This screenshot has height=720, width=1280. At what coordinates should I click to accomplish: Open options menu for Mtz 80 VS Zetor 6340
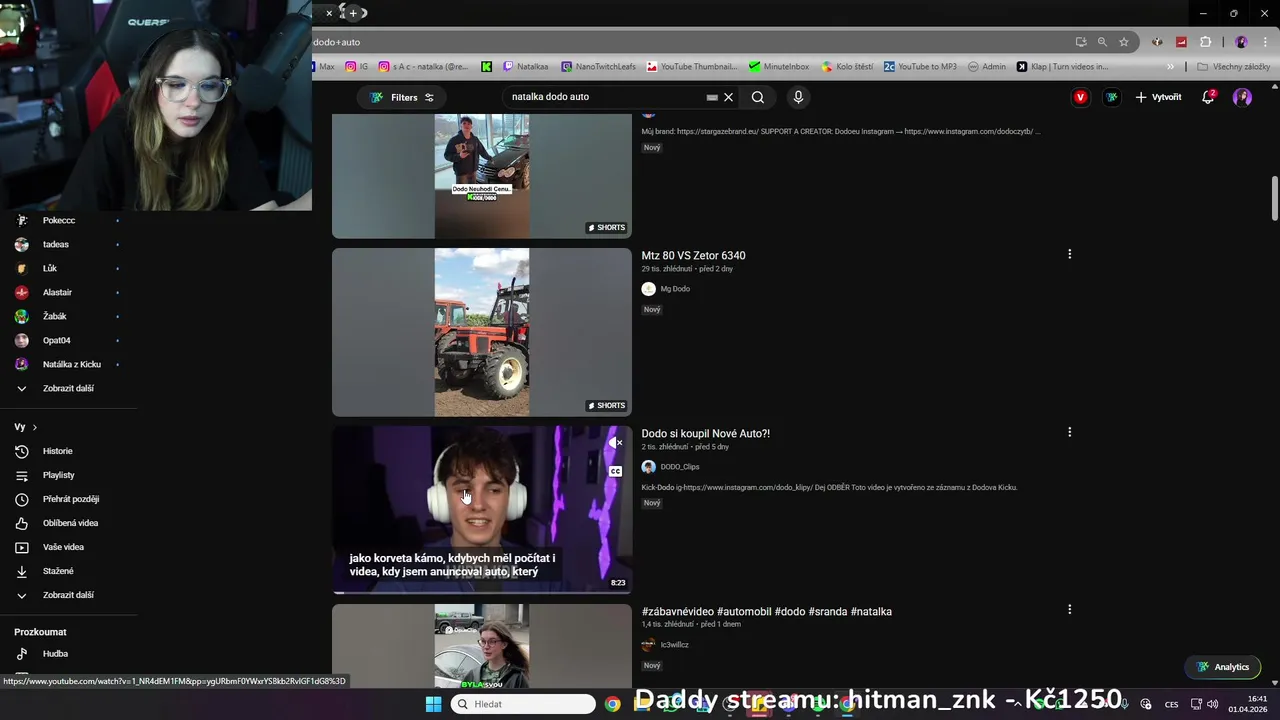pos(1069,254)
